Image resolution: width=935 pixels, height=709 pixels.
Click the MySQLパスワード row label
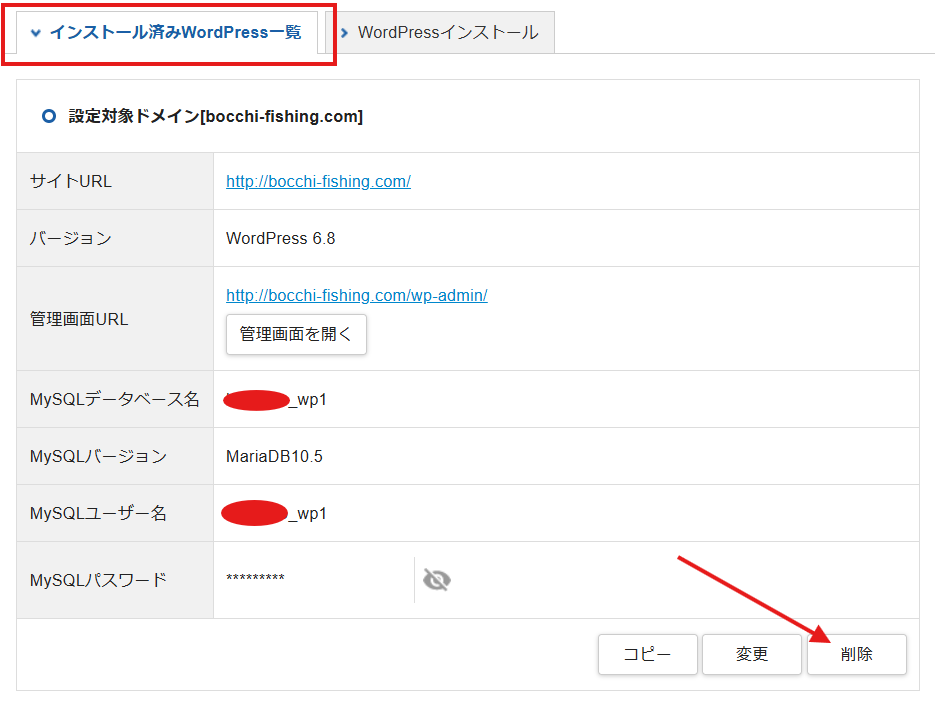[x=98, y=580]
